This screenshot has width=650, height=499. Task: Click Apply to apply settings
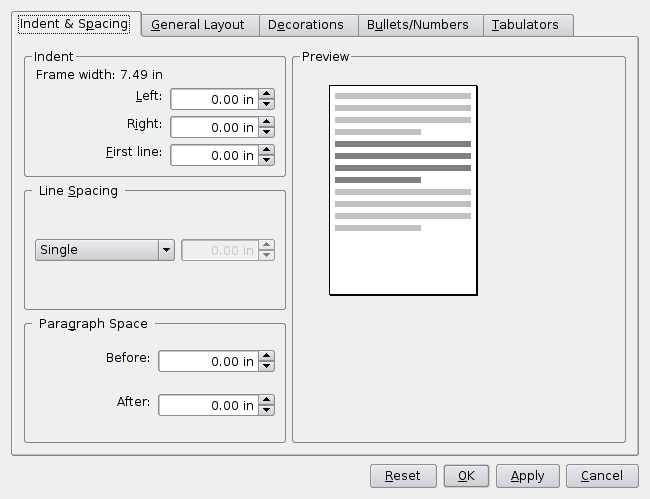pyautogui.click(x=527, y=476)
